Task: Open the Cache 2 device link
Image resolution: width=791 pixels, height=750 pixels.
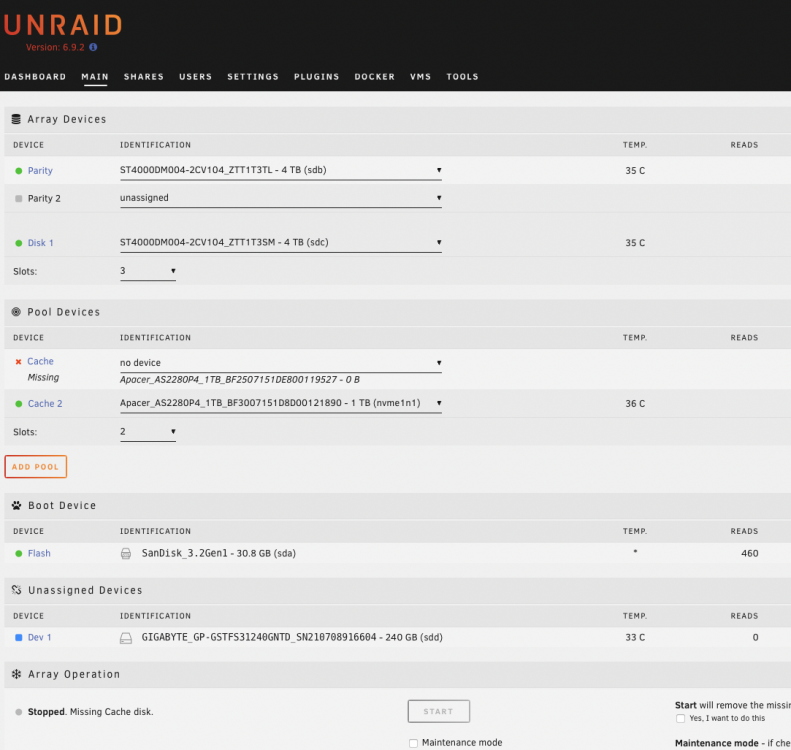Action: 45,403
